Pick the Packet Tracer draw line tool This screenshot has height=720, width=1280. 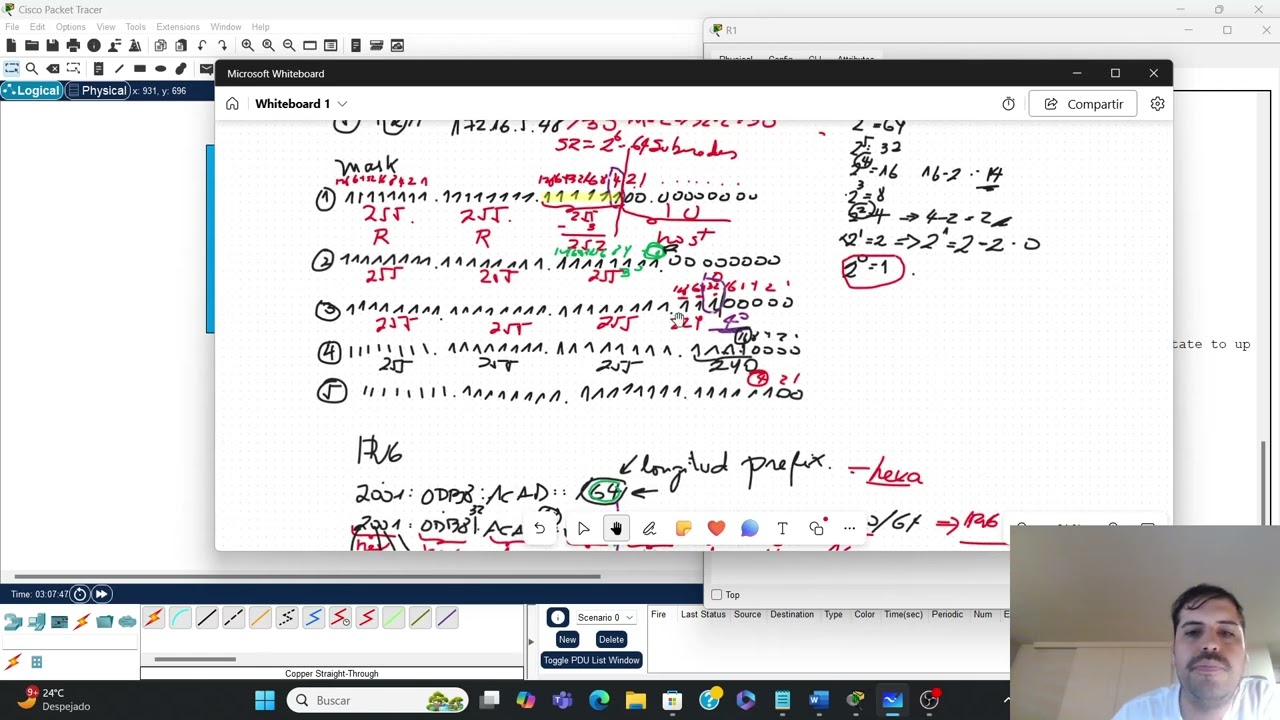119,68
